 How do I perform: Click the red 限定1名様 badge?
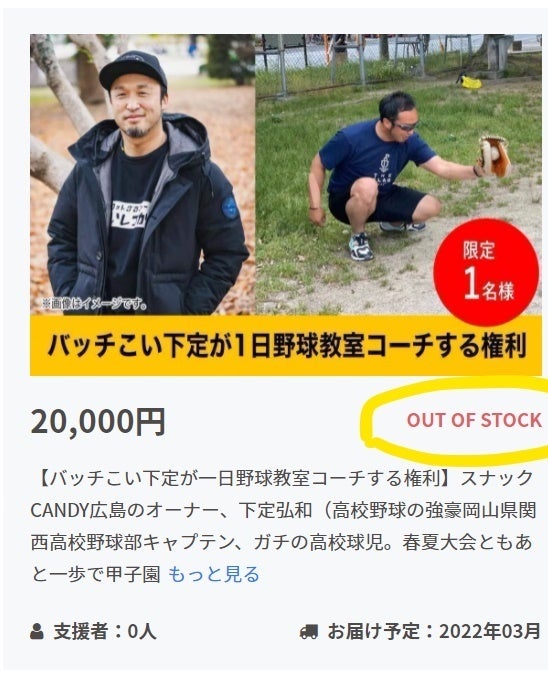point(486,272)
